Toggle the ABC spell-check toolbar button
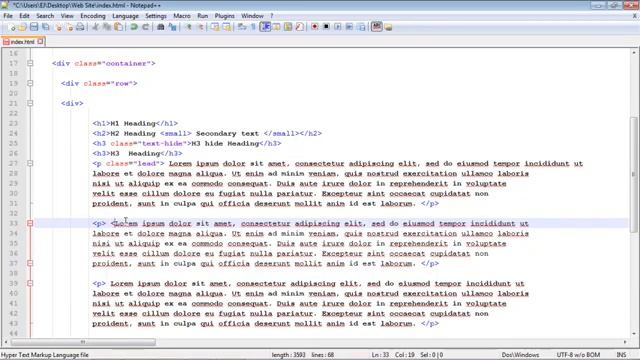 (x=376, y=27)
